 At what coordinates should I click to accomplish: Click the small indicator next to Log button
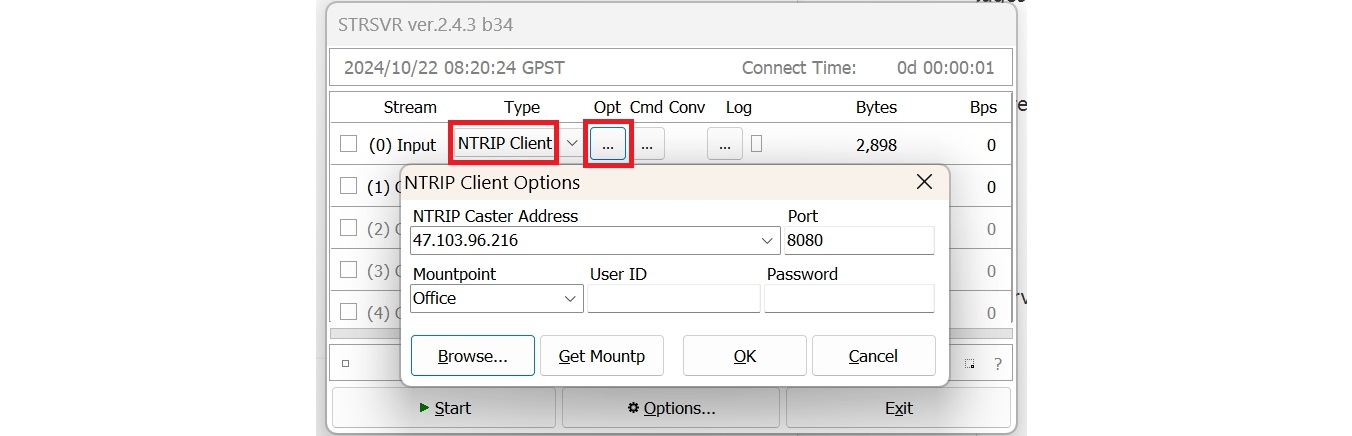pyautogui.click(x=756, y=144)
